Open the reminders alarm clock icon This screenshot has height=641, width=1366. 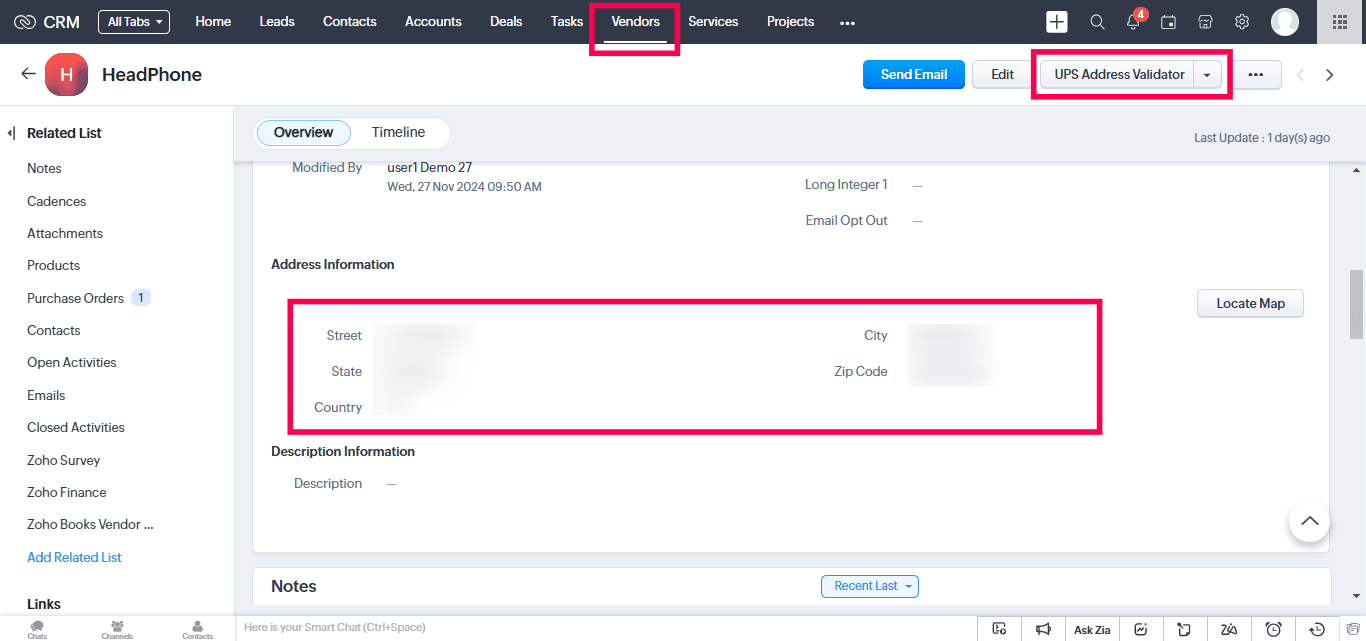(1273, 629)
